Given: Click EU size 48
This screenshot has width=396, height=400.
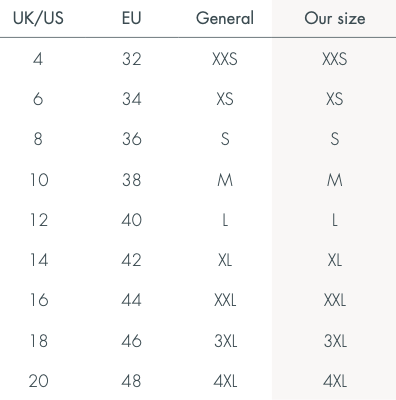Looking at the screenshot, I should tap(131, 381).
